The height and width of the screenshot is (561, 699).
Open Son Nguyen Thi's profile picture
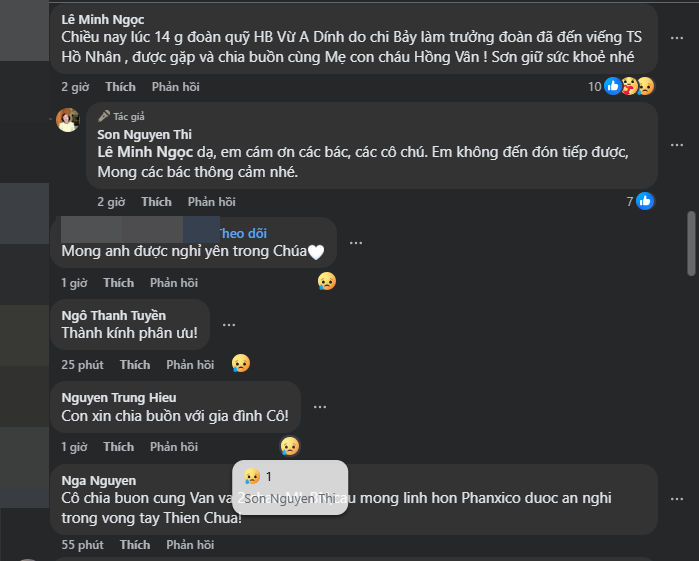click(68, 120)
